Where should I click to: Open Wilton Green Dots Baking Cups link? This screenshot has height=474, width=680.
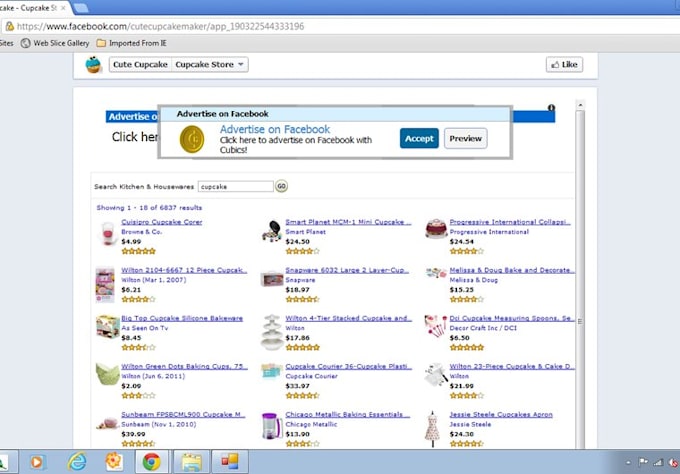click(184, 366)
